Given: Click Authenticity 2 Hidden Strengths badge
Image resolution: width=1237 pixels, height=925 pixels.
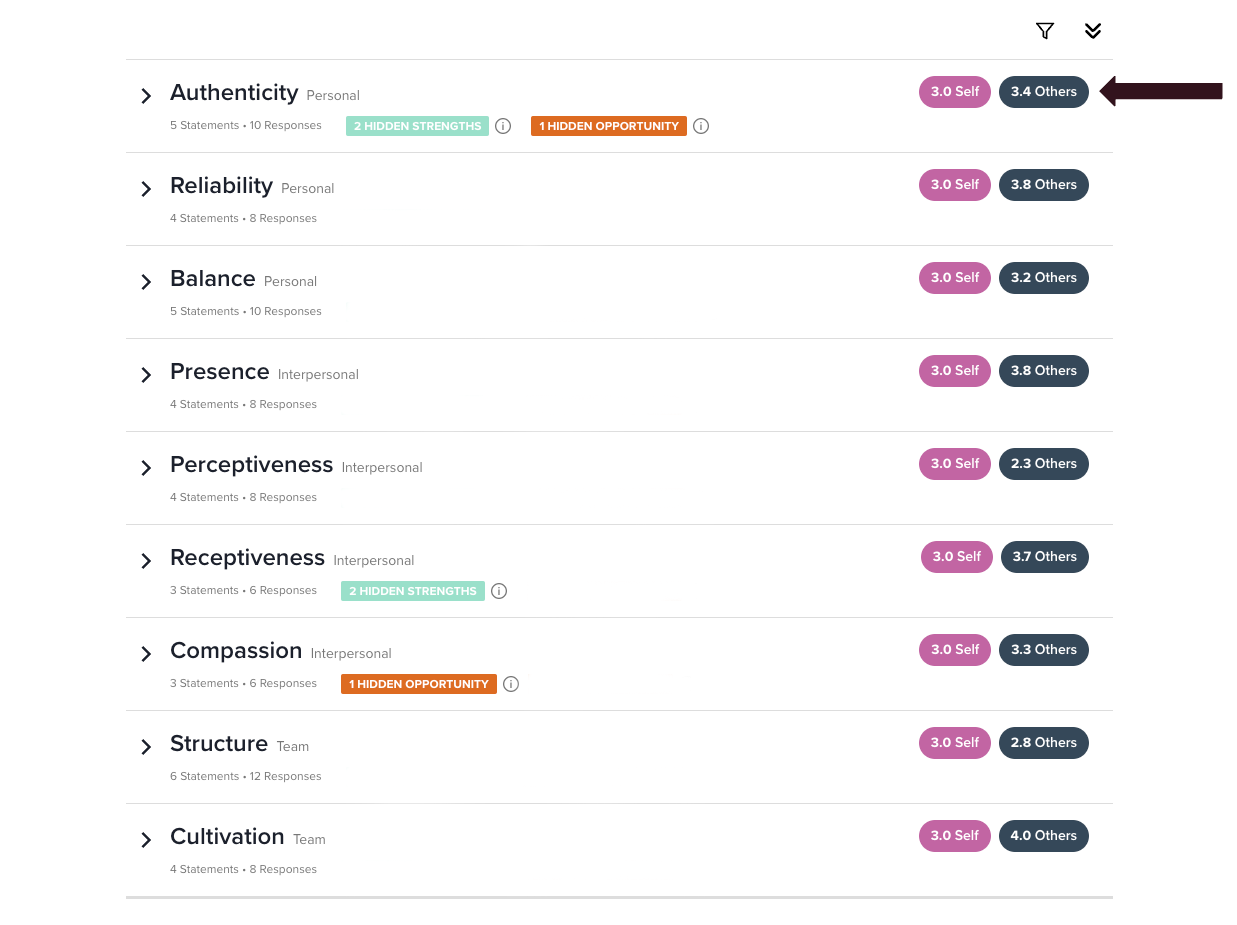Looking at the screenshot, I should tap(417, 126).
